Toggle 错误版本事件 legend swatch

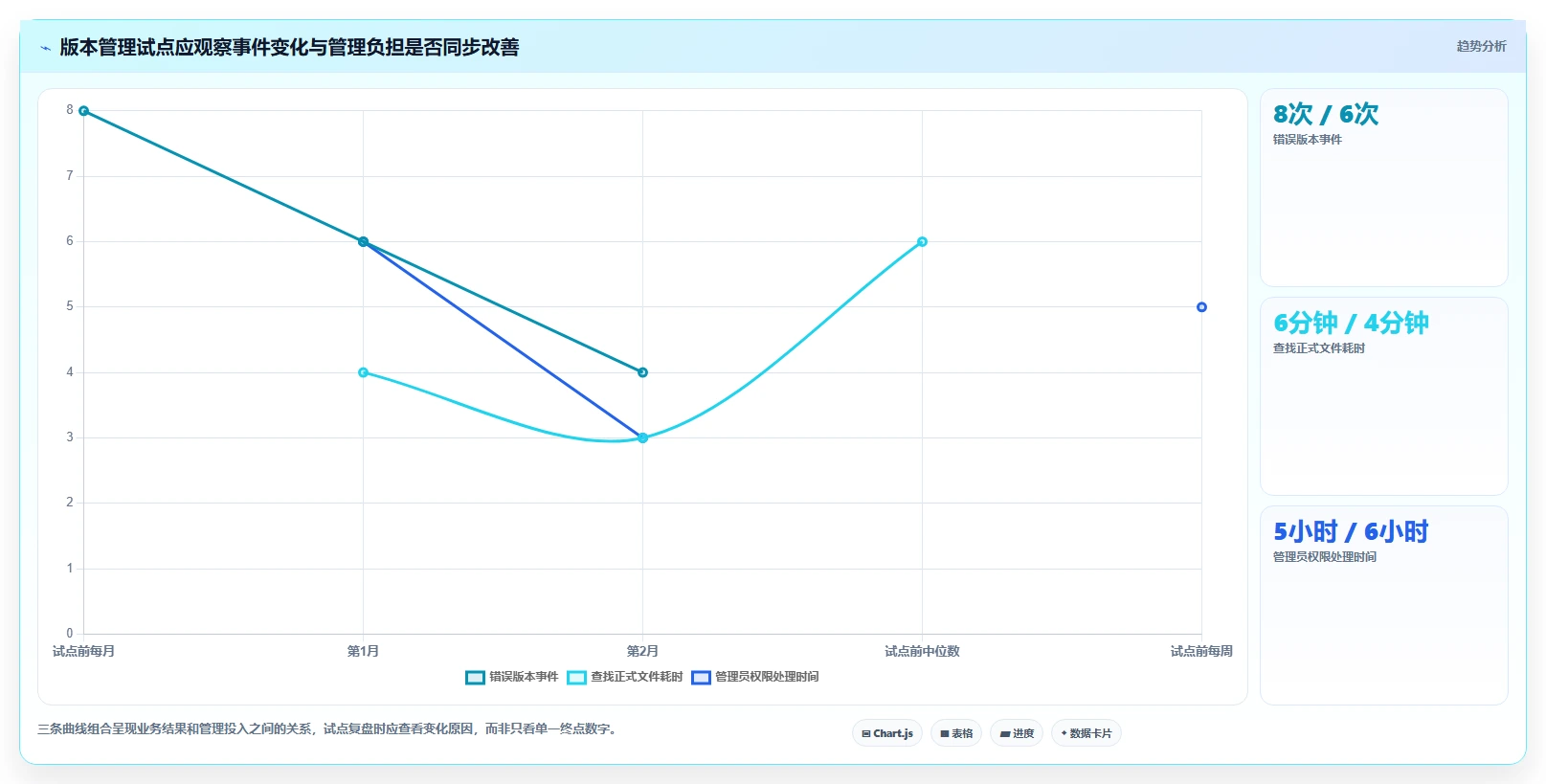click(475, 678)
